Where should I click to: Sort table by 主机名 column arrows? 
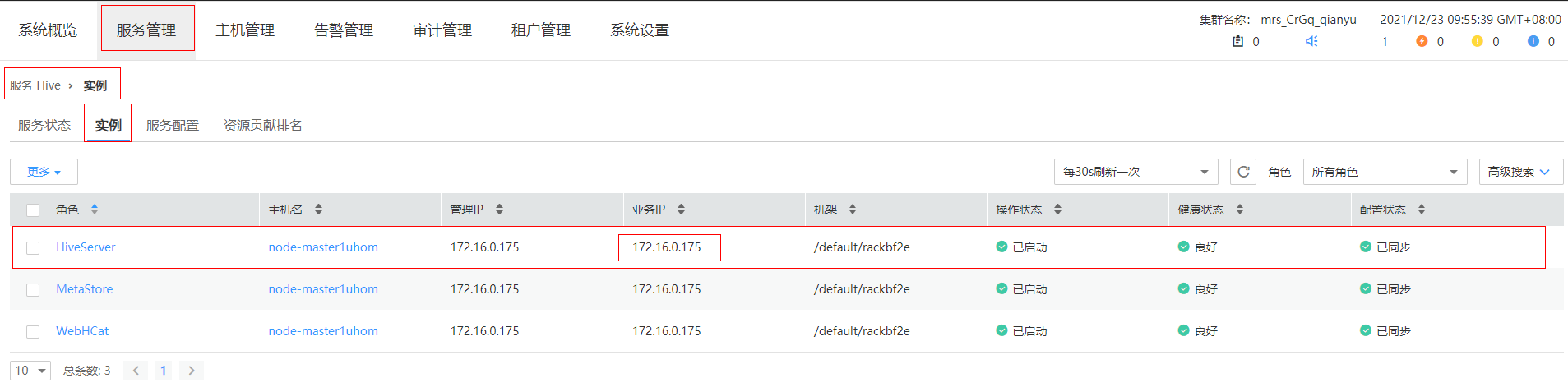pos(318,210)
